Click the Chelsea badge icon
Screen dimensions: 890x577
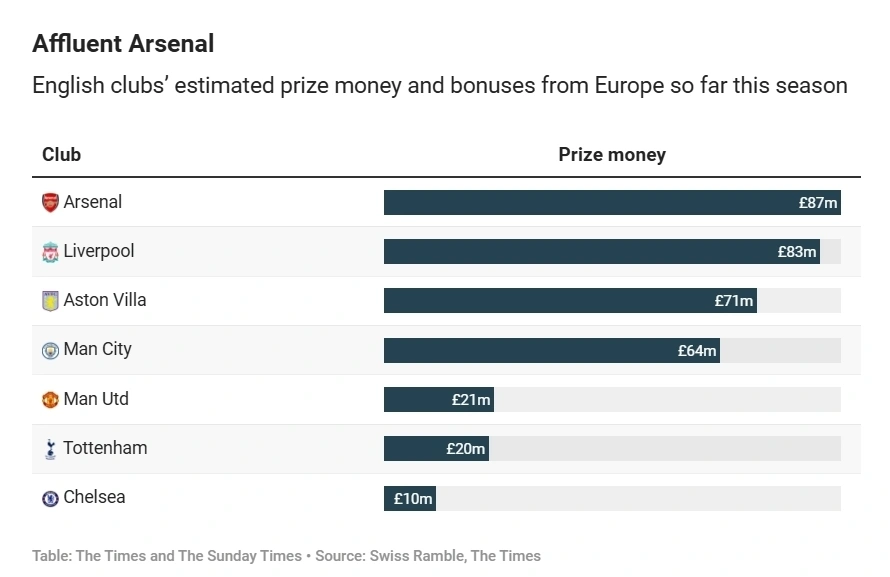[51, 498]
